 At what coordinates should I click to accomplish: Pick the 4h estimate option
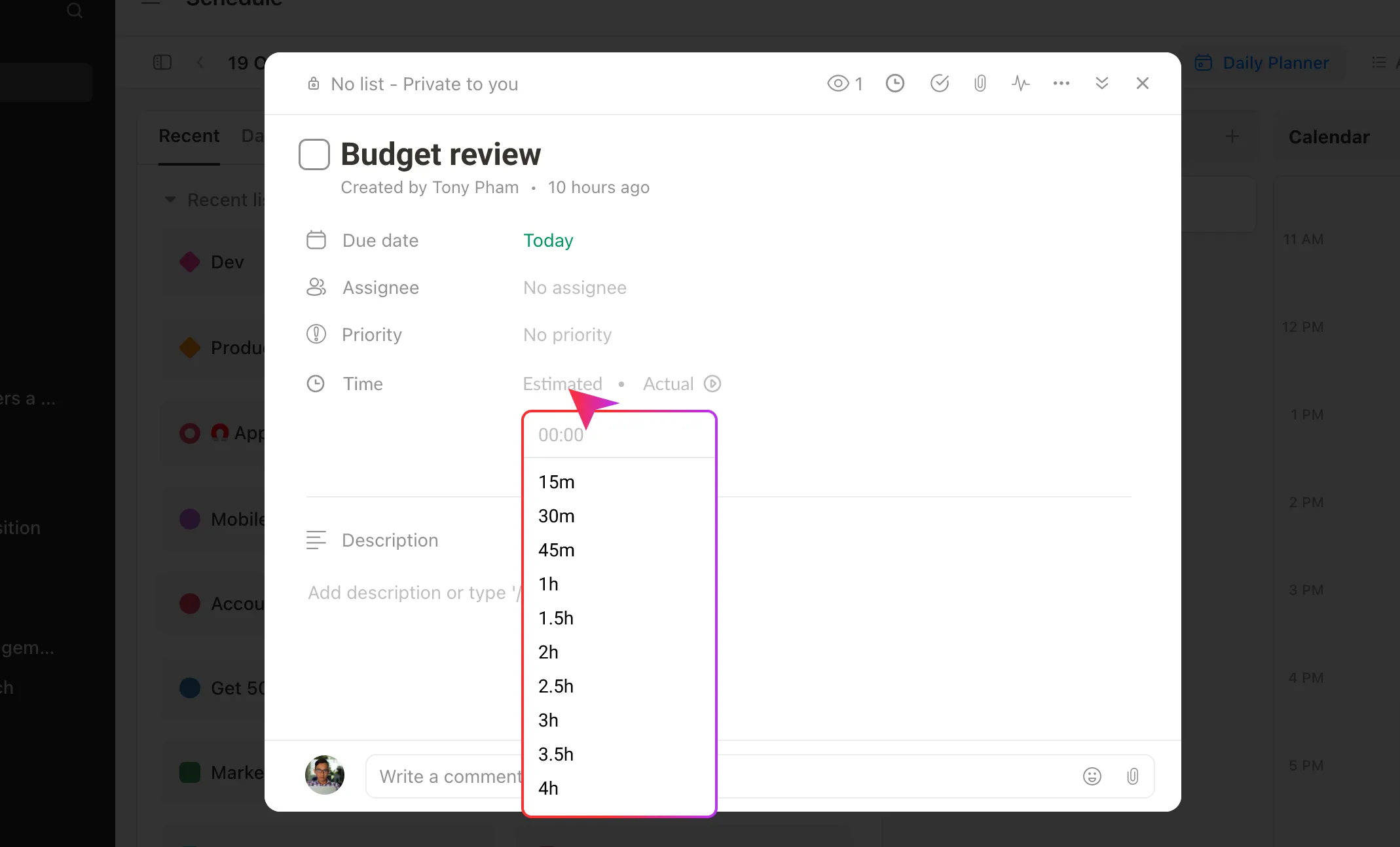click(x=548, y=789)
